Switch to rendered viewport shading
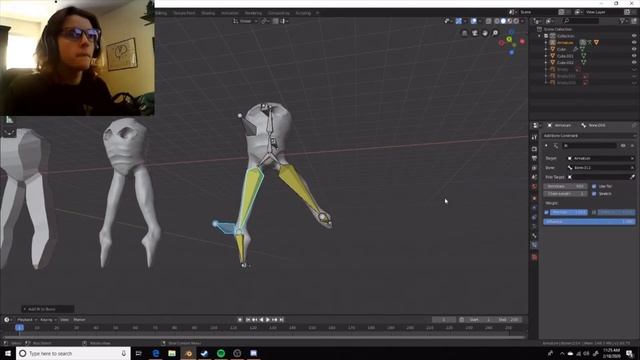The height and width of the screenshot is (360, 640). pyautogui.click(x=516, y=21)
